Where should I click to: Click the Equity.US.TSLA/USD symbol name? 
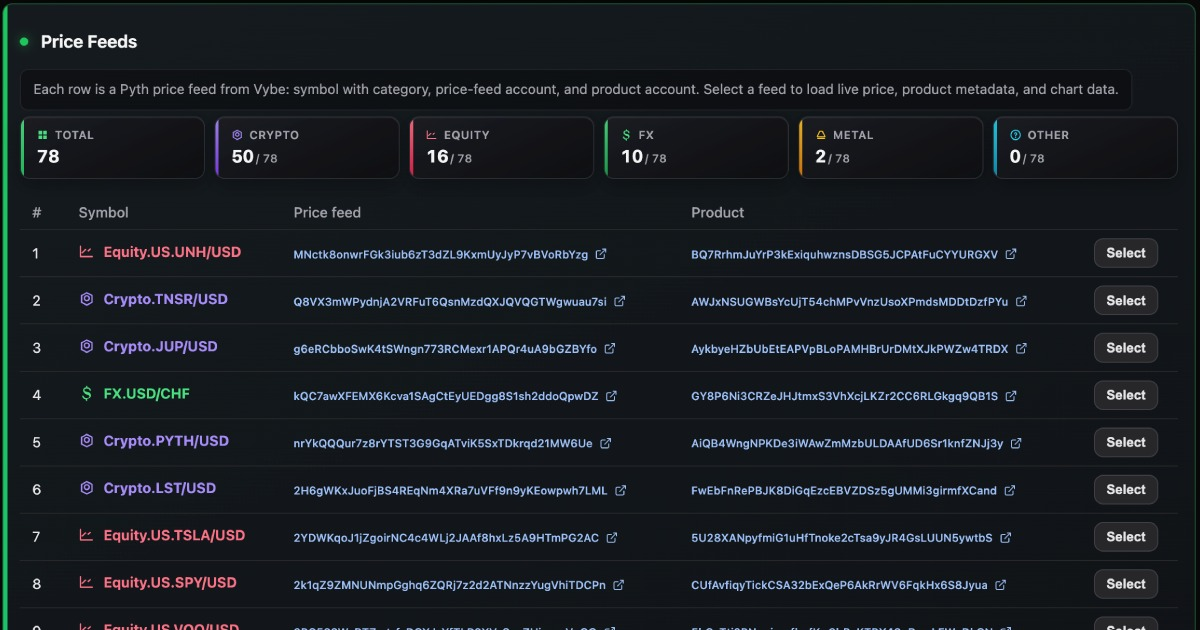[174, 536]
